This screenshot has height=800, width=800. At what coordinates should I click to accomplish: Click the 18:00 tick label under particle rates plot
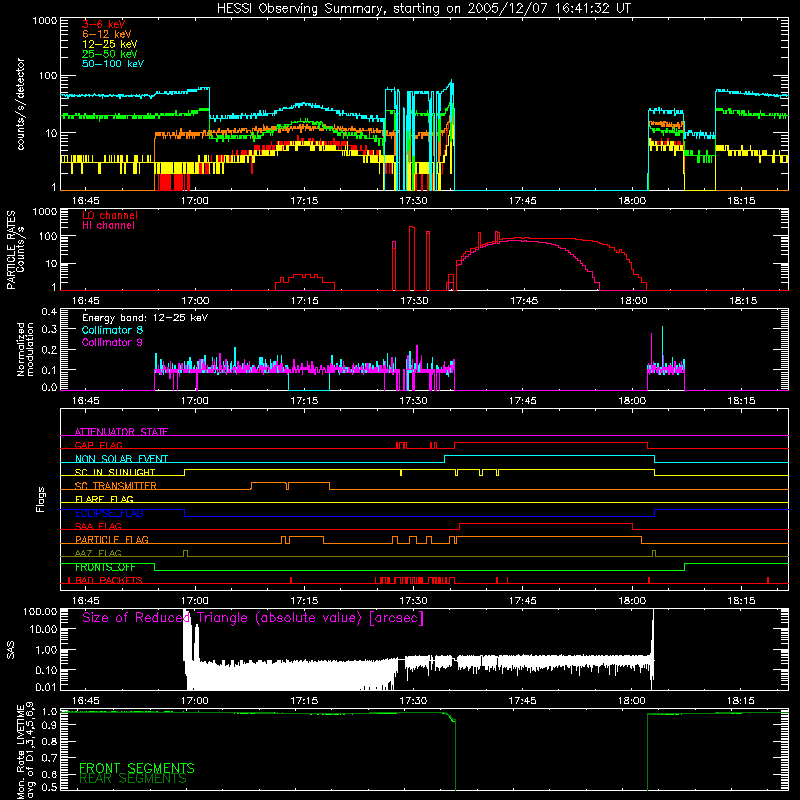(633, 301)
